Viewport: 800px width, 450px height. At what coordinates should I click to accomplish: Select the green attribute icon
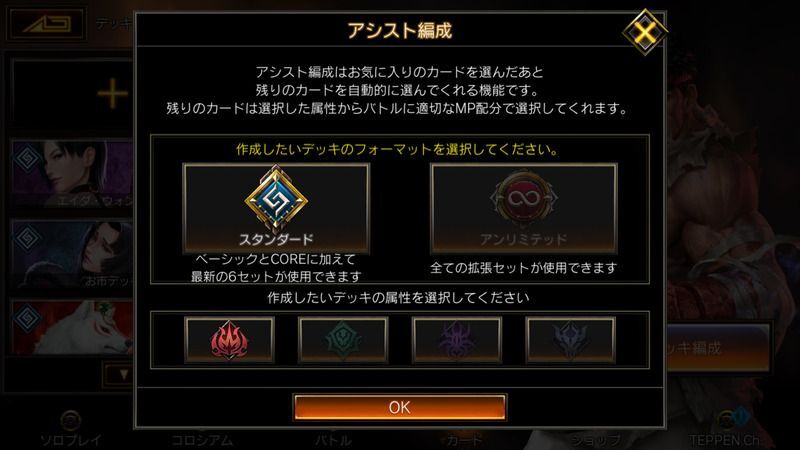tap(343, 339)
